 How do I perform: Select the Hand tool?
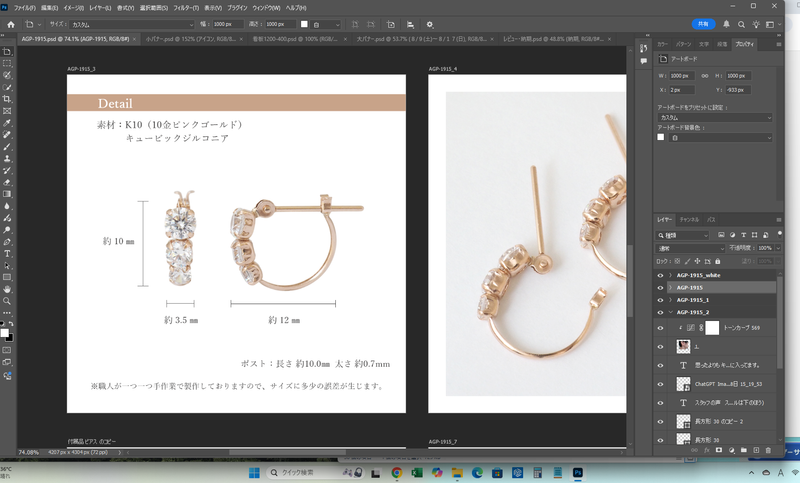[x=7, y=289]
